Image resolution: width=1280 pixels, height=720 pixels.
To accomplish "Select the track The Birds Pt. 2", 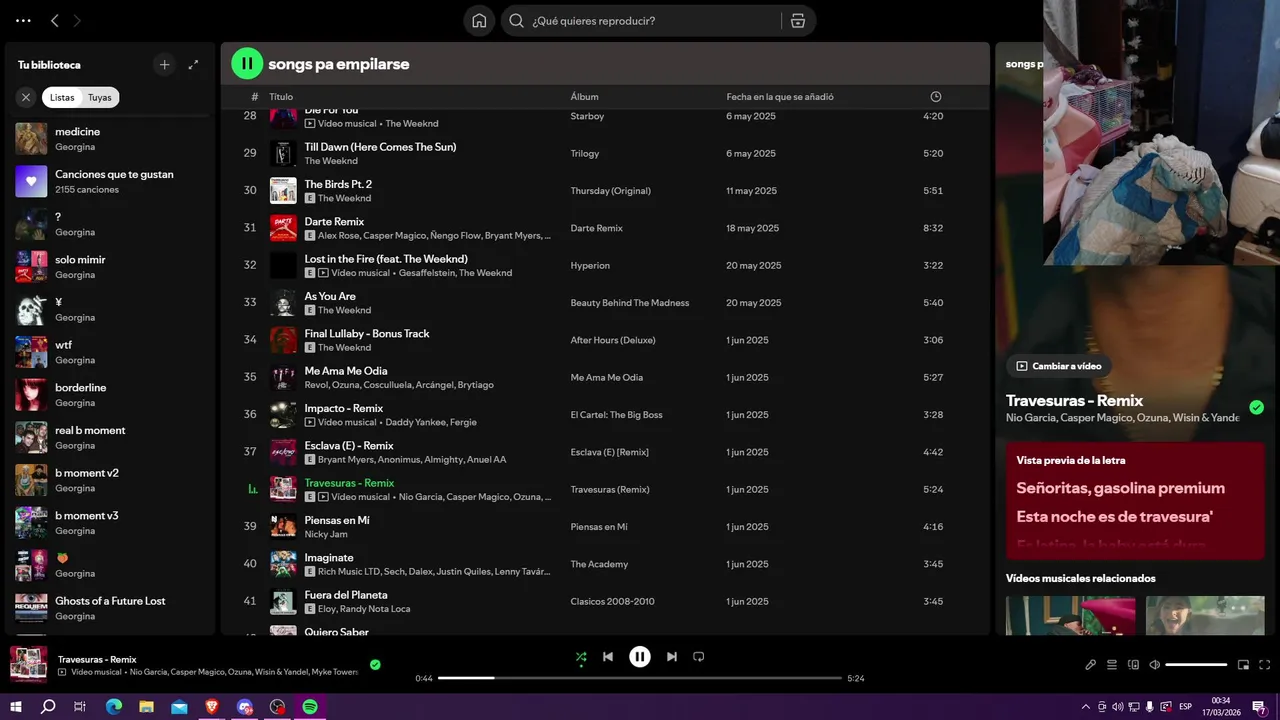I will pyautogui.click(x=338, y=184).
